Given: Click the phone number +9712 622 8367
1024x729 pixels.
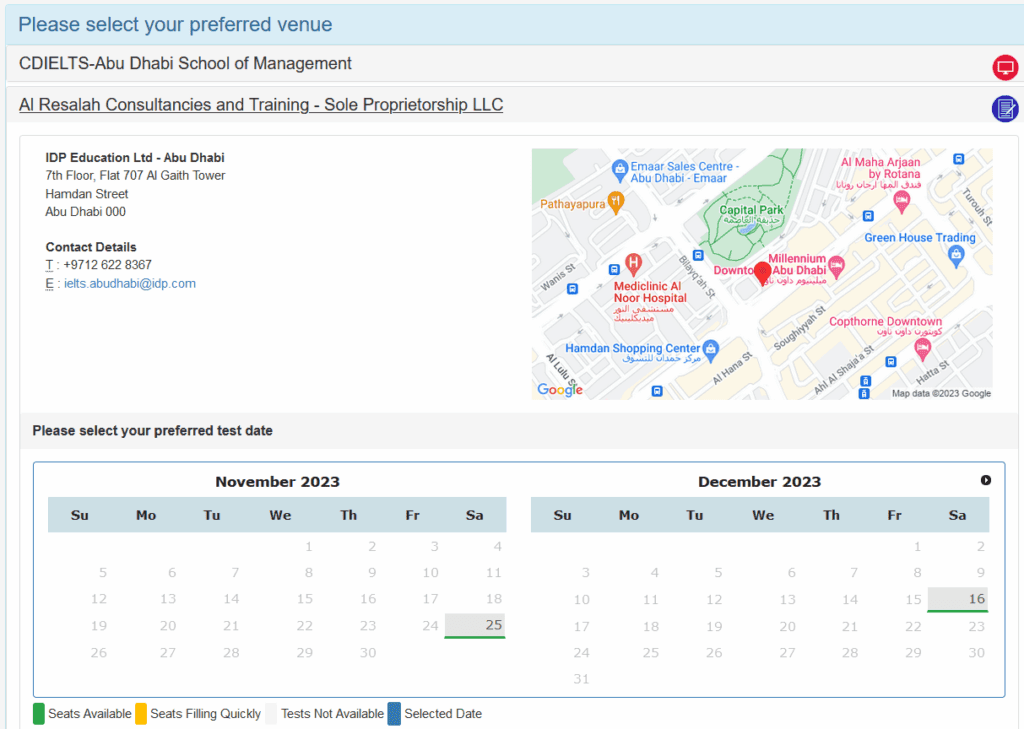Looking at the screenshot, I should pos(108,265).
